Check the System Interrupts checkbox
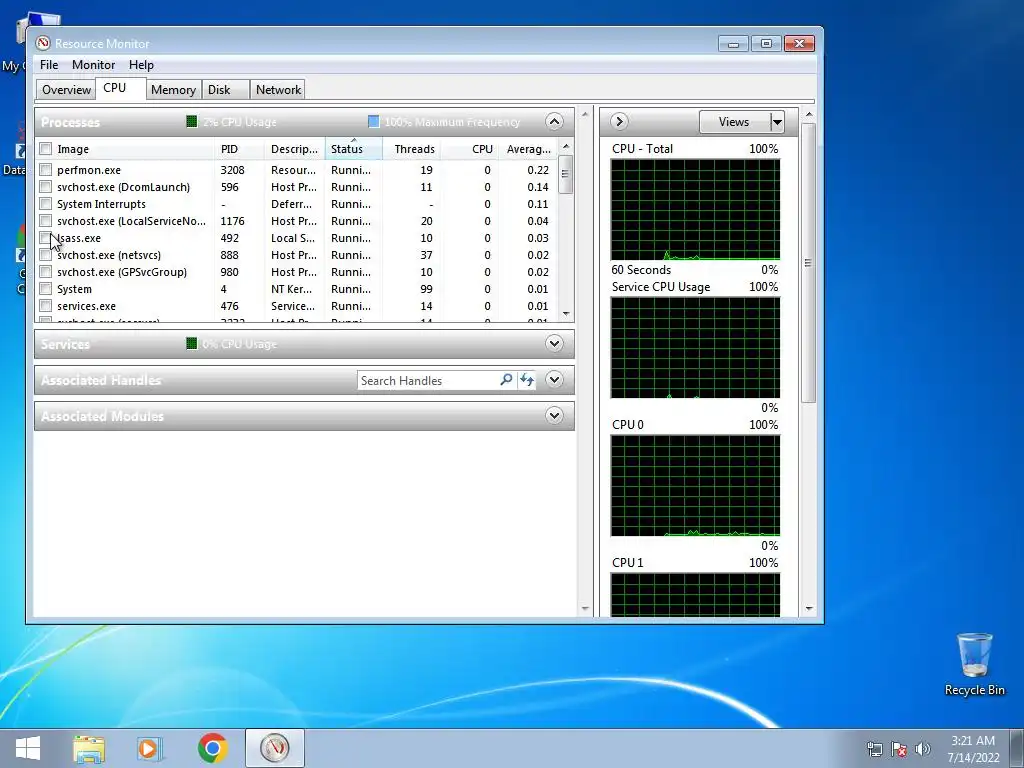Image resolution: width=1024 pixels, height=768 pixels. pyautogui.click(x=46, y=204)
